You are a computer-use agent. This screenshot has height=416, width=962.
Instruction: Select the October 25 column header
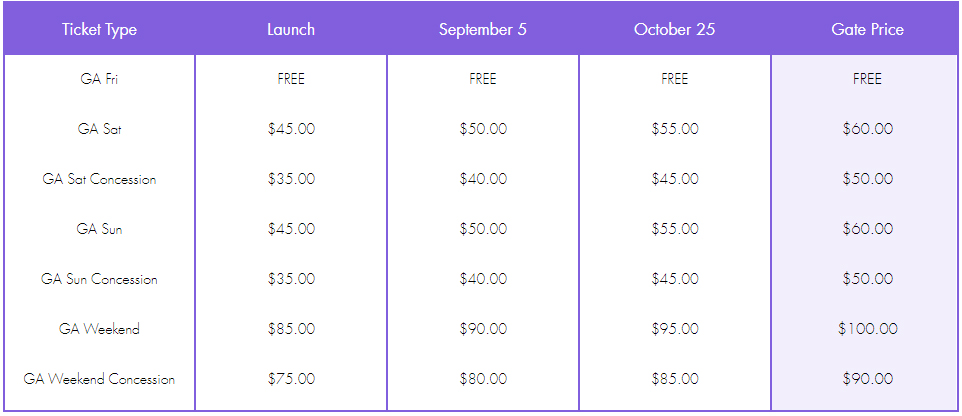(x=675, y=29)
